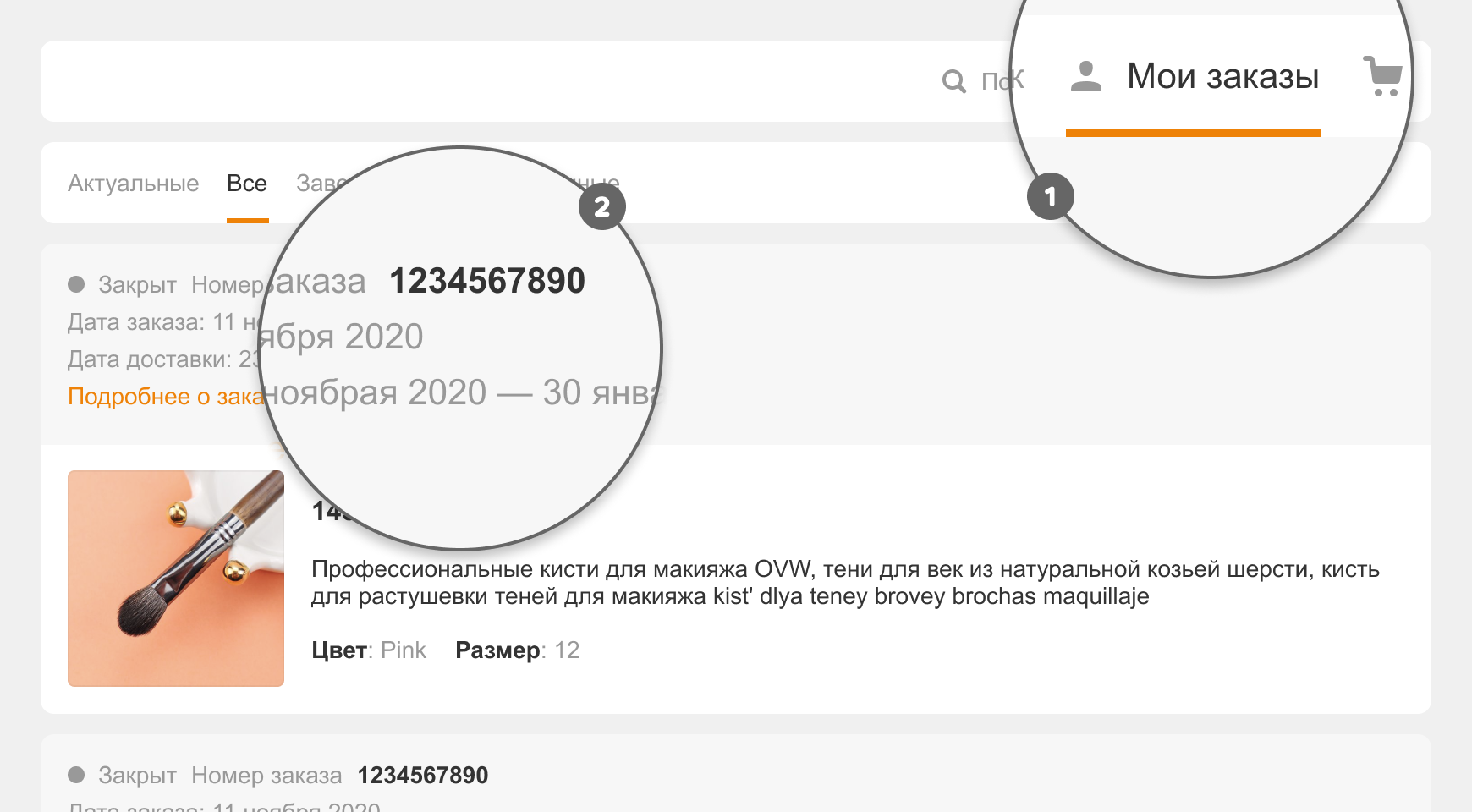Image resolution: width=1472 pixels, height=812 pixels.
Task: Select the Все tab
Action: pos(247,184)
